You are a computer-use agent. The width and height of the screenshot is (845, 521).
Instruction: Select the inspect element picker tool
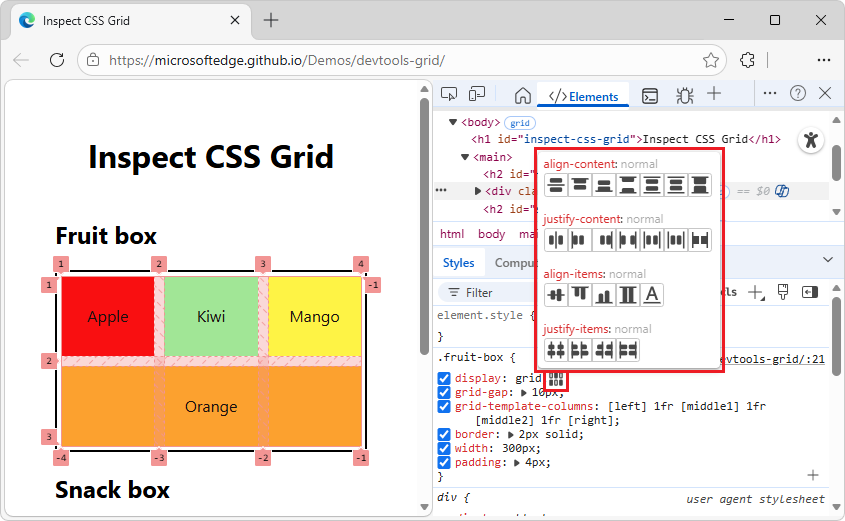pos(449,94)
